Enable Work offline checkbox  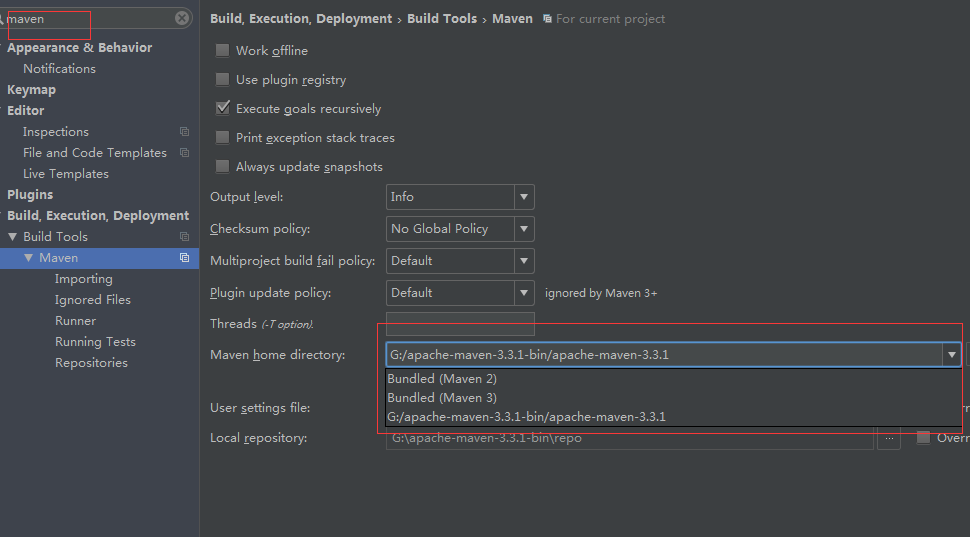(222, 51)
